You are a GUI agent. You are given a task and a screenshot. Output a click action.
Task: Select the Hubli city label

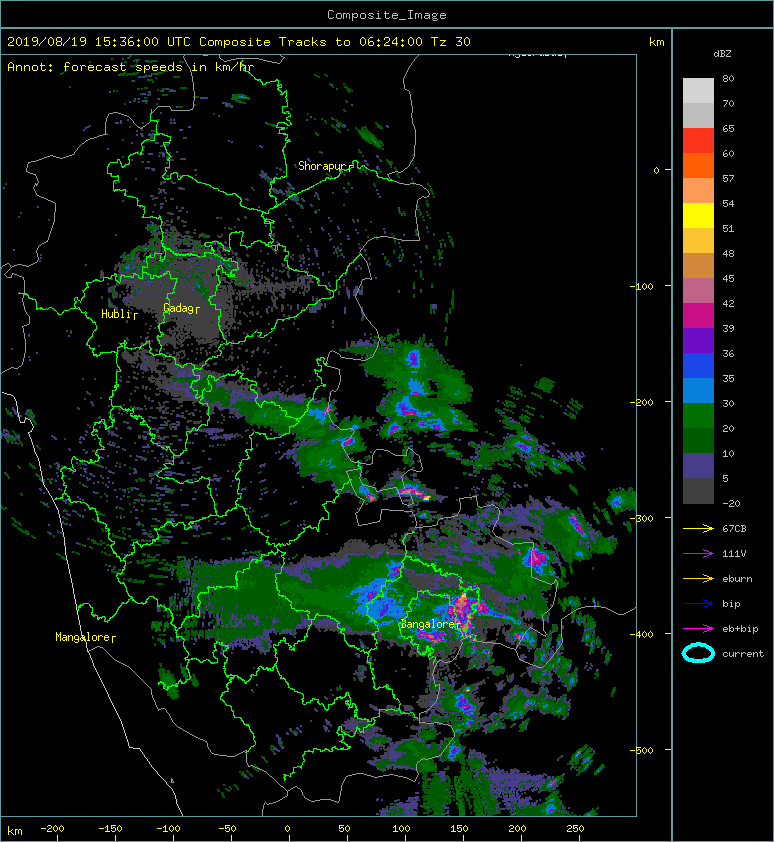pyautogui.click(x=116, y=314)
